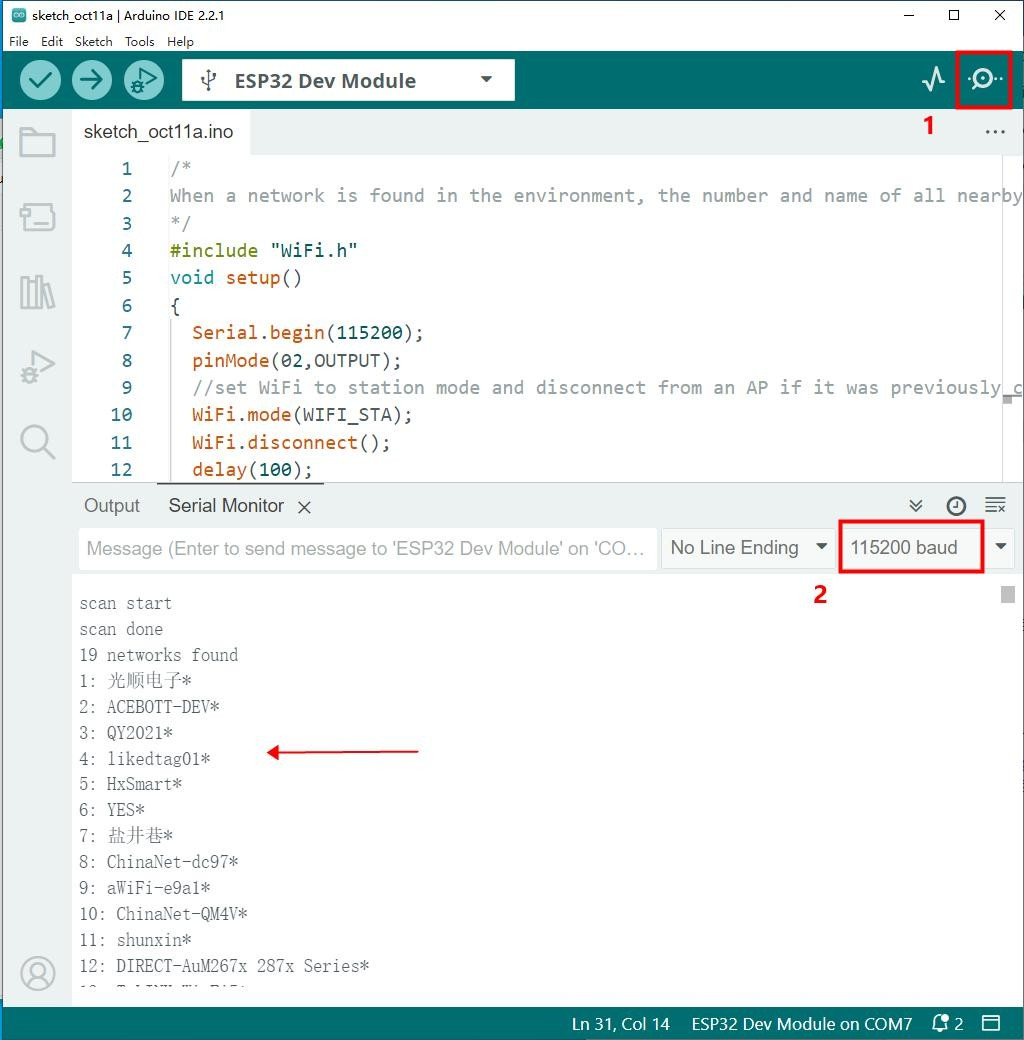Minimize the Arduino IDE window
This screenshot has height=1040, width=1024.
(x=909, y=15)
